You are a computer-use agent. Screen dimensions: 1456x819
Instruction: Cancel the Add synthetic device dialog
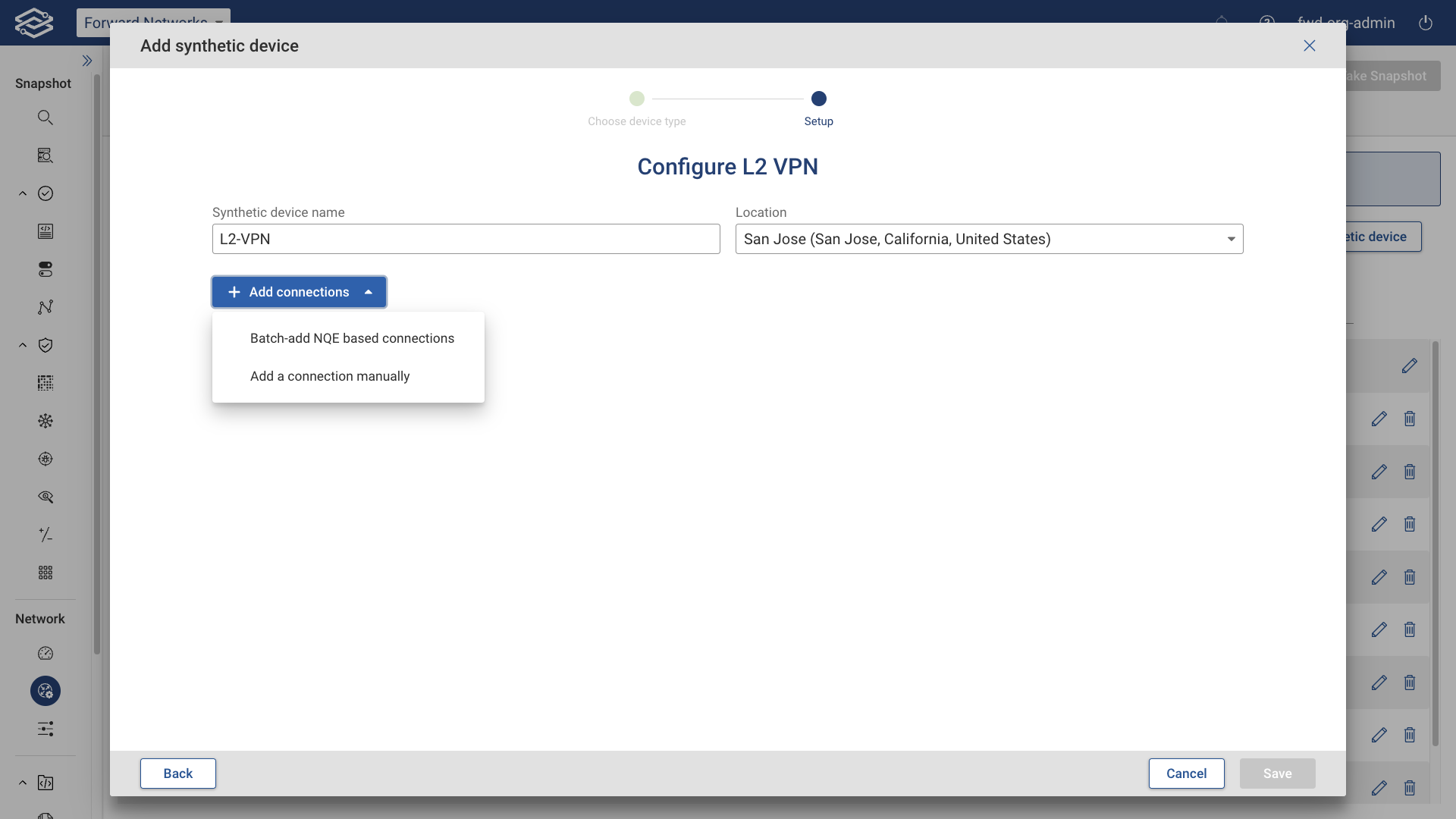point(1187,773)
